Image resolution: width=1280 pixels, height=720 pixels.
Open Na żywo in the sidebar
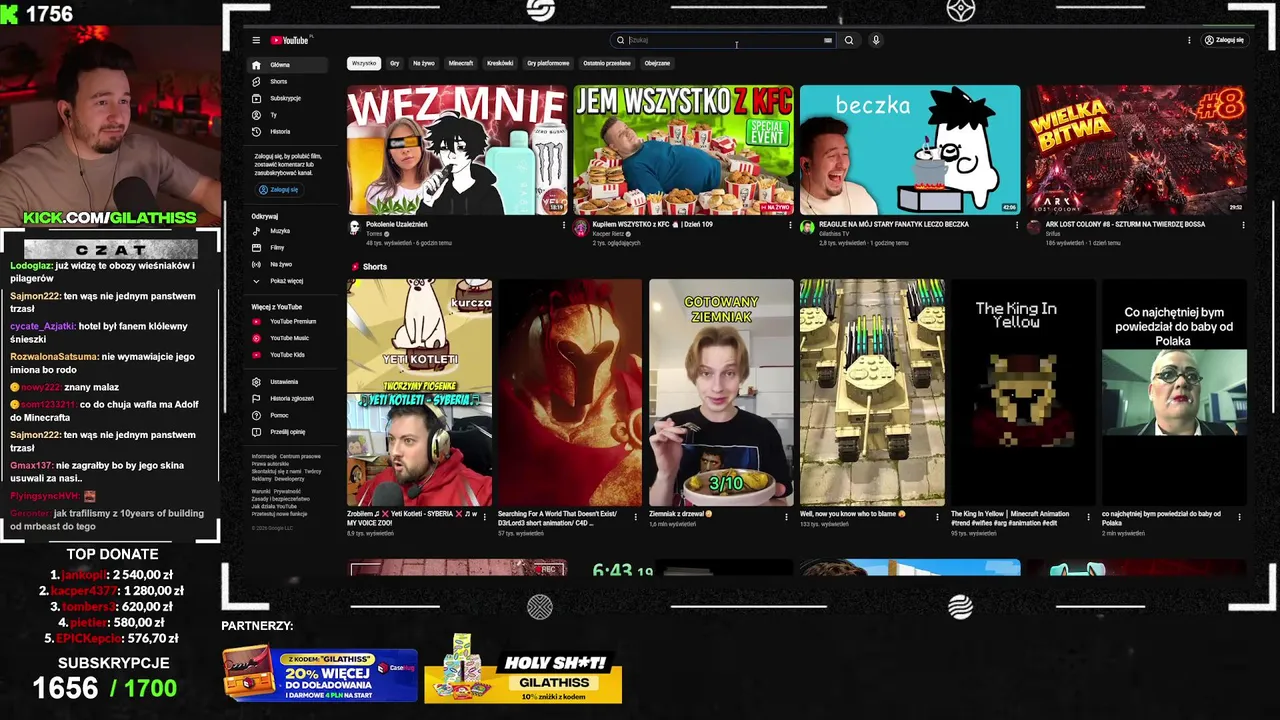point(288,264)
